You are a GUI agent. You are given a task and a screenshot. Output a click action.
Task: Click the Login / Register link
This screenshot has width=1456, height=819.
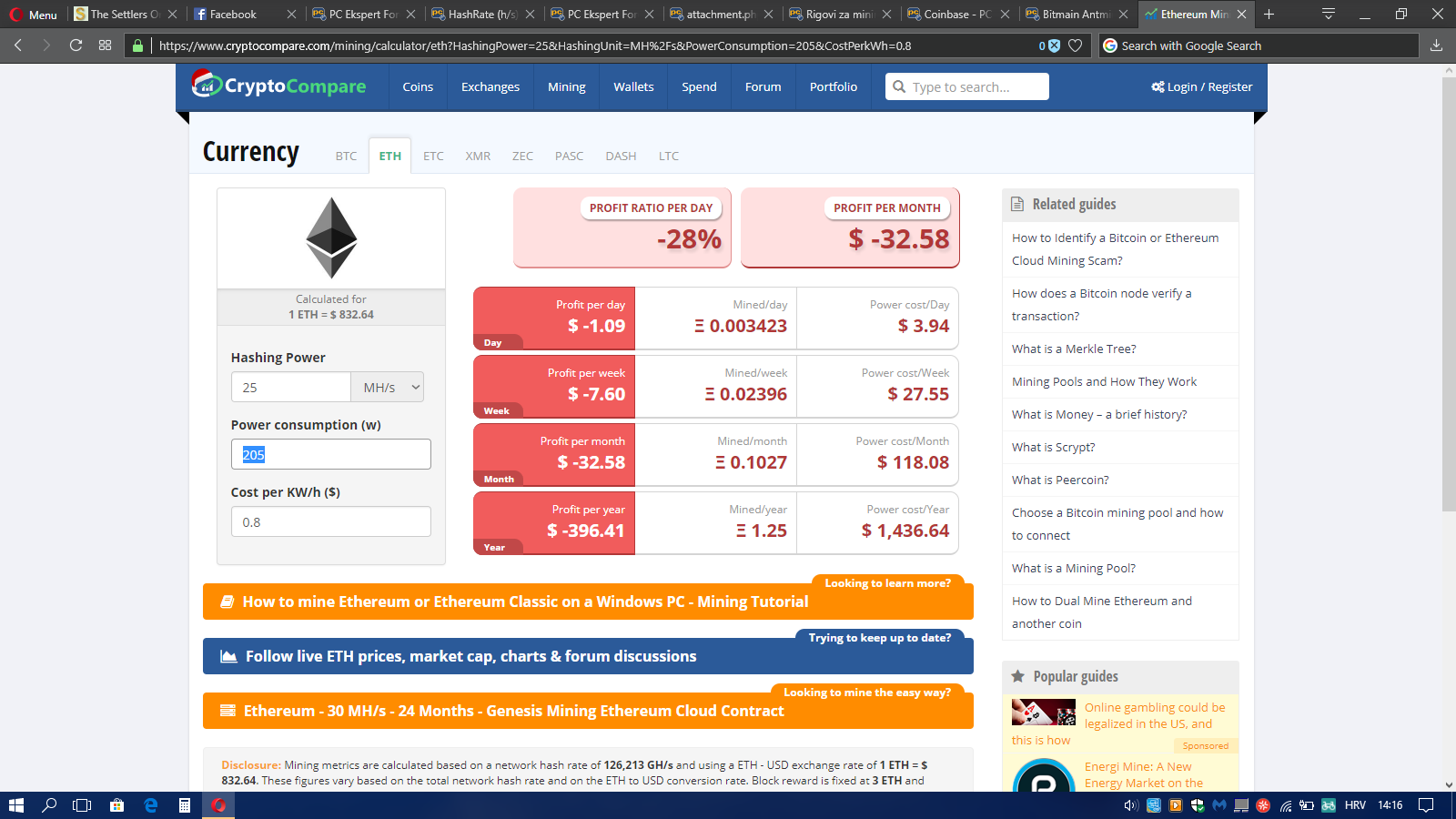click(1201, 86)
